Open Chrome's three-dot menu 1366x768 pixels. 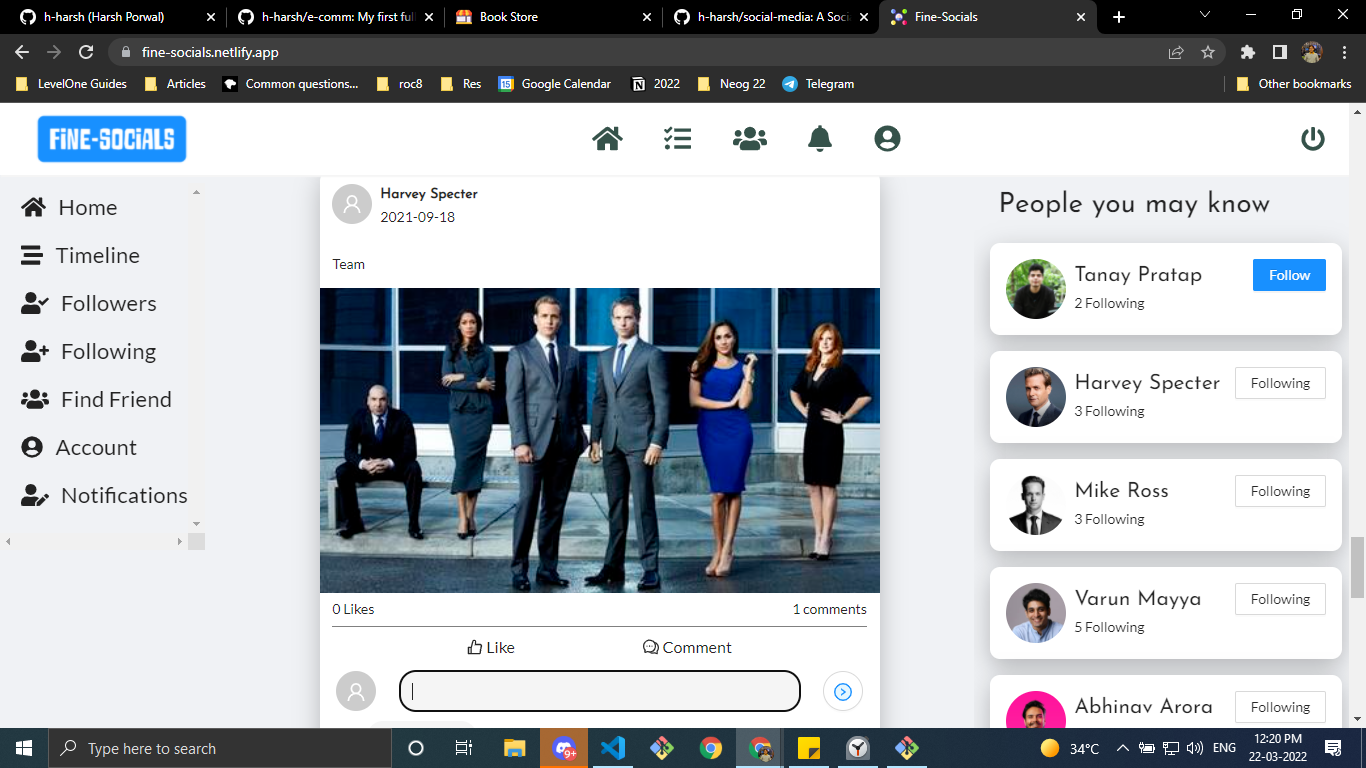pyautogui.click(x=1343, y=52)
